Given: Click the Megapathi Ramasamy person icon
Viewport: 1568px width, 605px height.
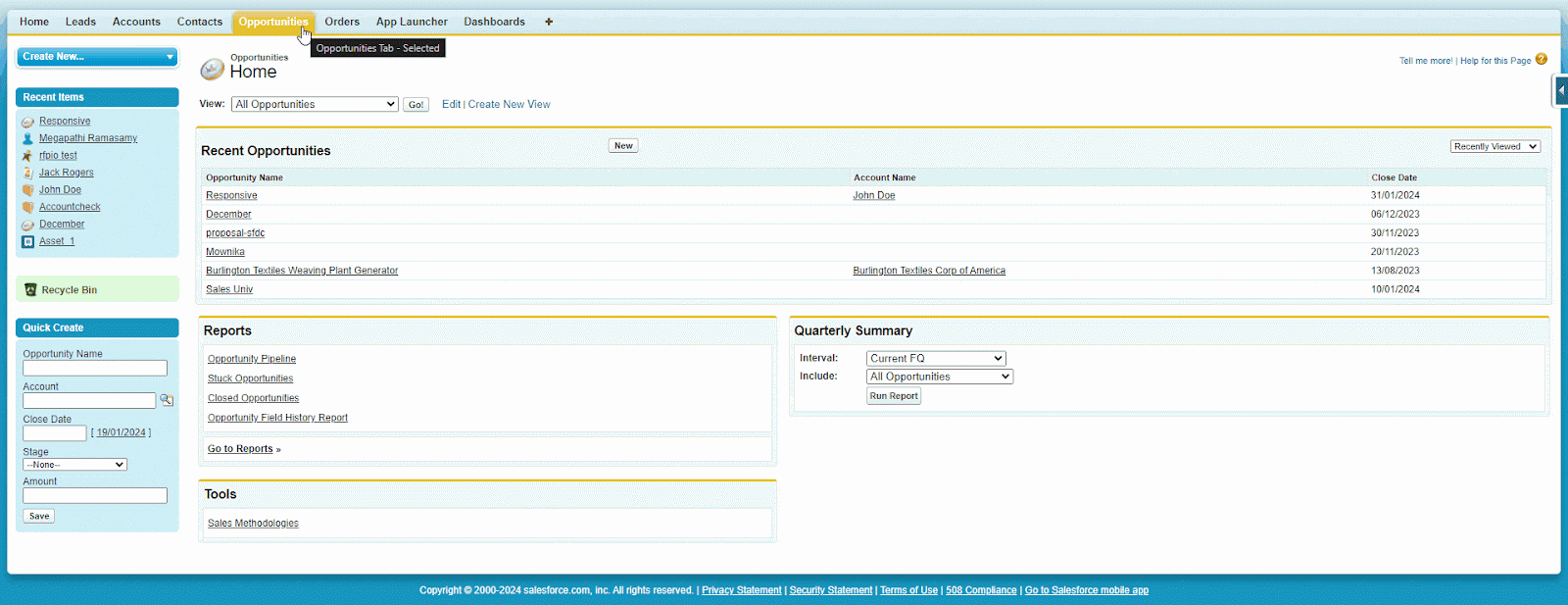Looking at the screenshot, I should pos(27,138).
